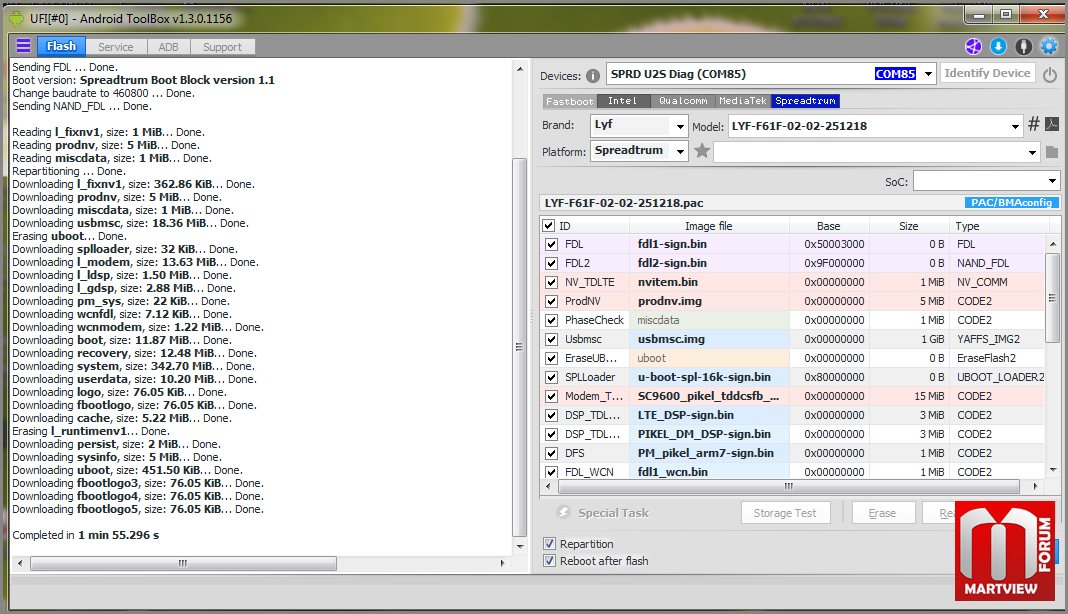Click the LYF-F61F-02-02-251218.pac file name

pos(624,203)
